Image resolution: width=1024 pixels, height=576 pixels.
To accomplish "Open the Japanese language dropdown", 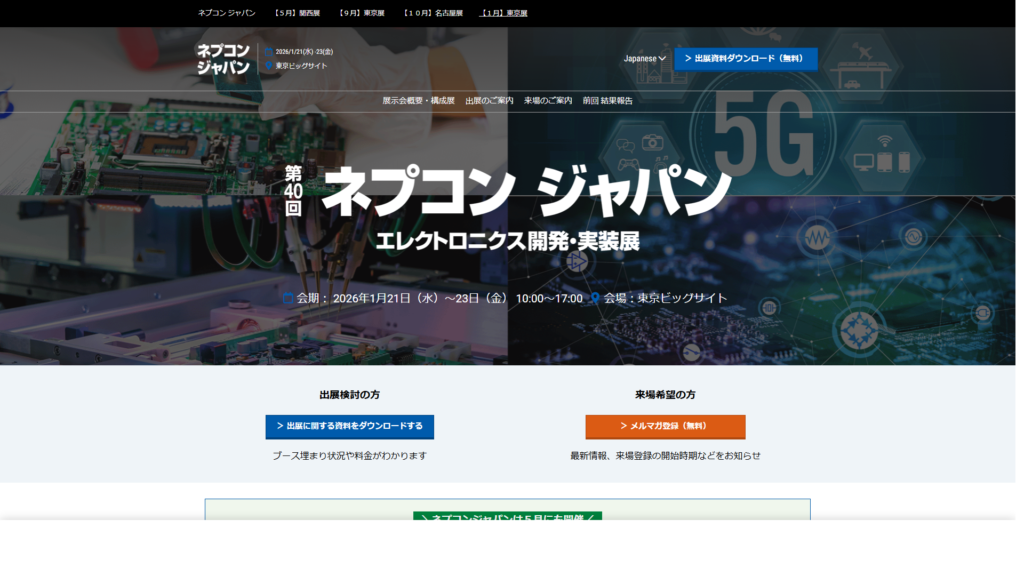I will pyautogui.click(x=645, y=58).
